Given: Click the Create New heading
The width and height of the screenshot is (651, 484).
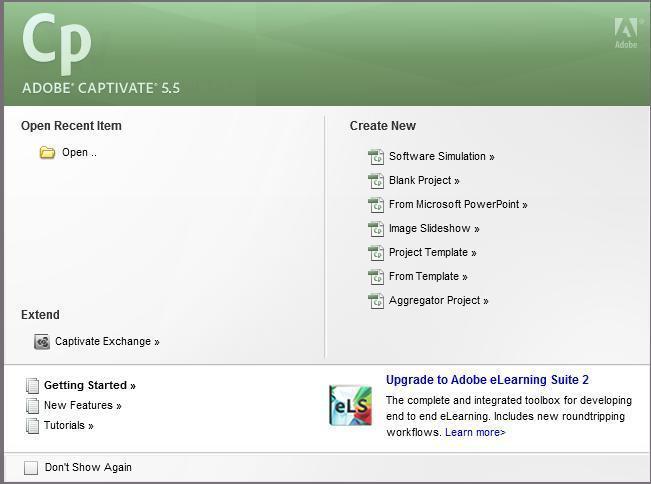Looking at the screenshot, I should pyautogui.click(x=383, y=126).
